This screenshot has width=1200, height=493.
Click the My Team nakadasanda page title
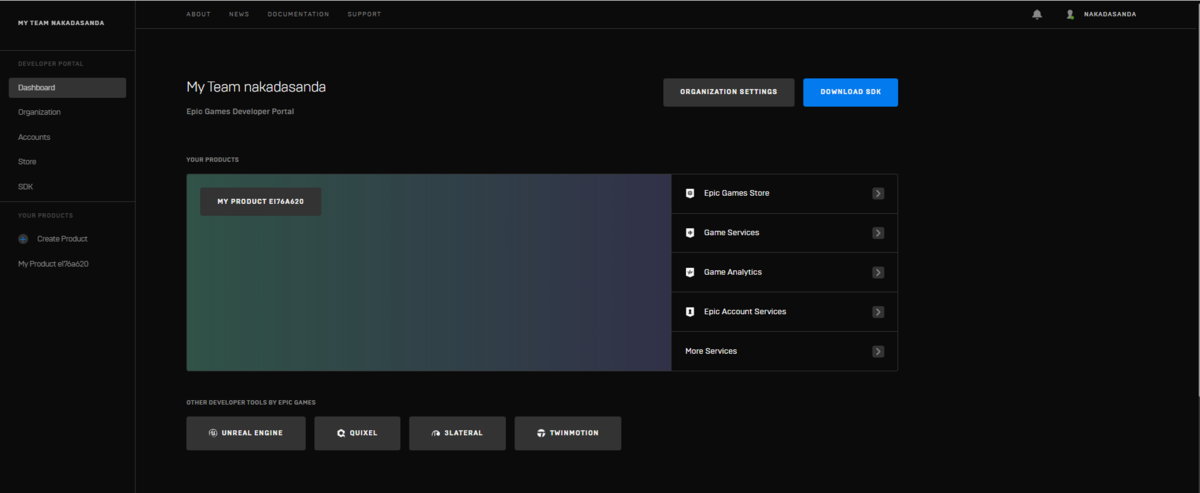click(256, 87)
